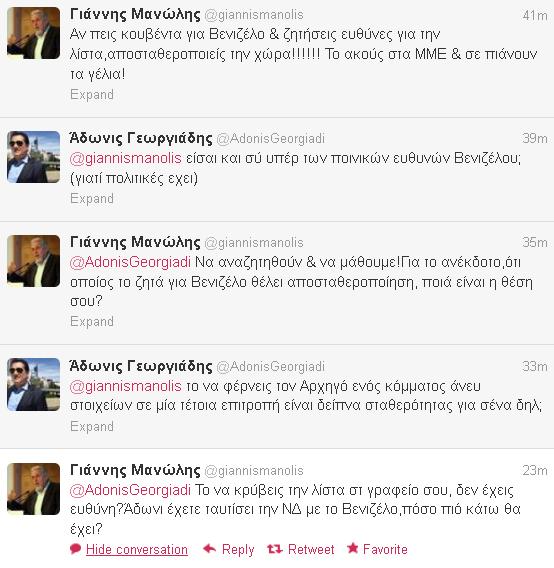
Task: Open the Γιάννης Μανώλης name on the top tweet
Action: tap(135, 14)
